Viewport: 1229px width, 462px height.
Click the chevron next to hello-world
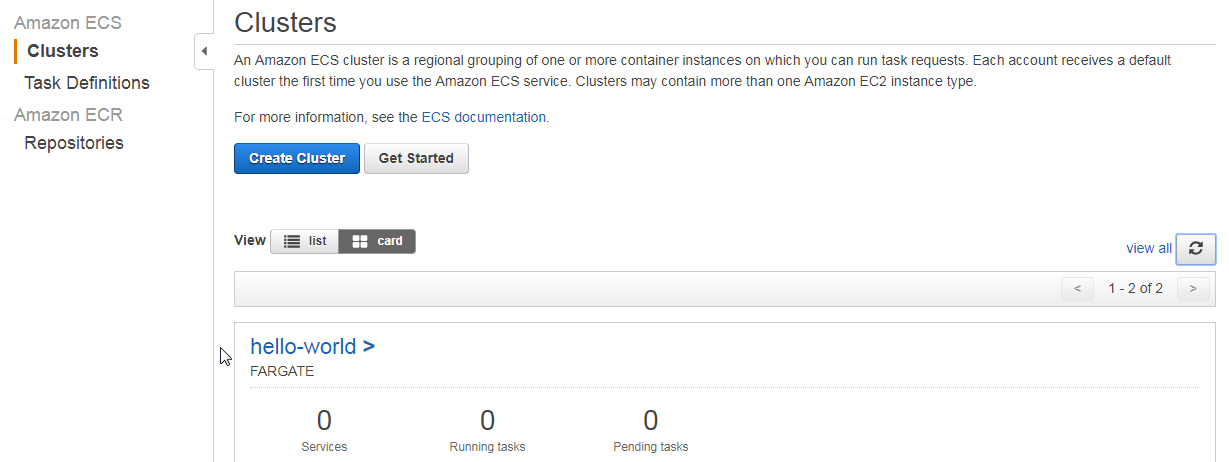369,347
